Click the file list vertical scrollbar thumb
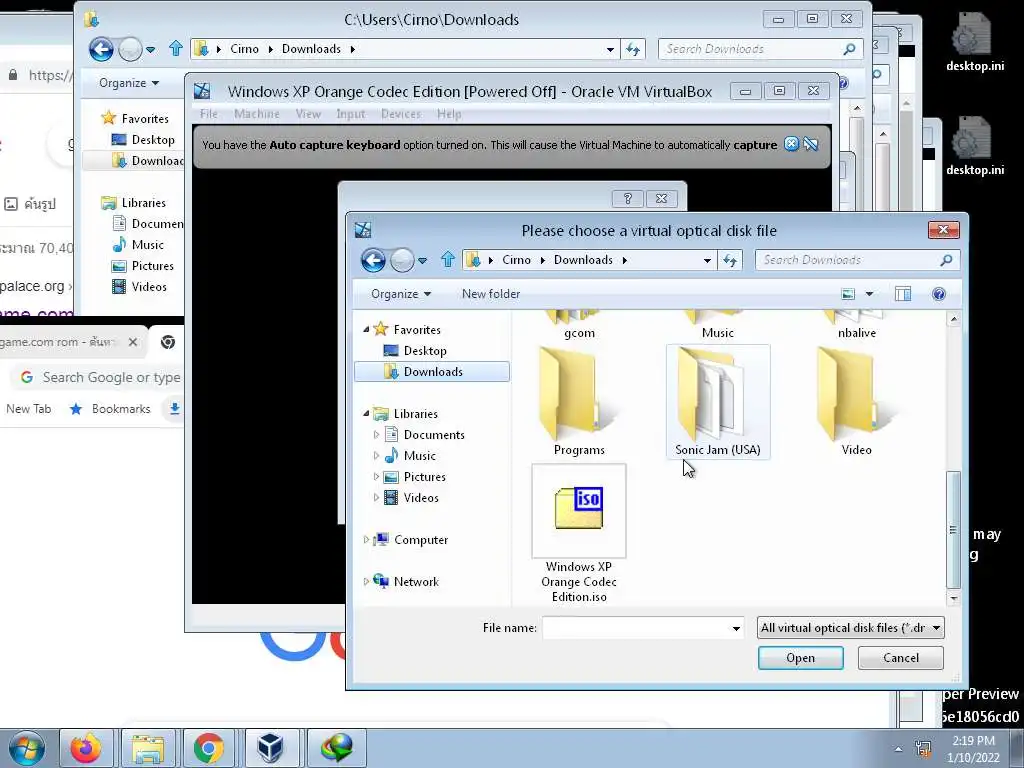 point(953,529)
